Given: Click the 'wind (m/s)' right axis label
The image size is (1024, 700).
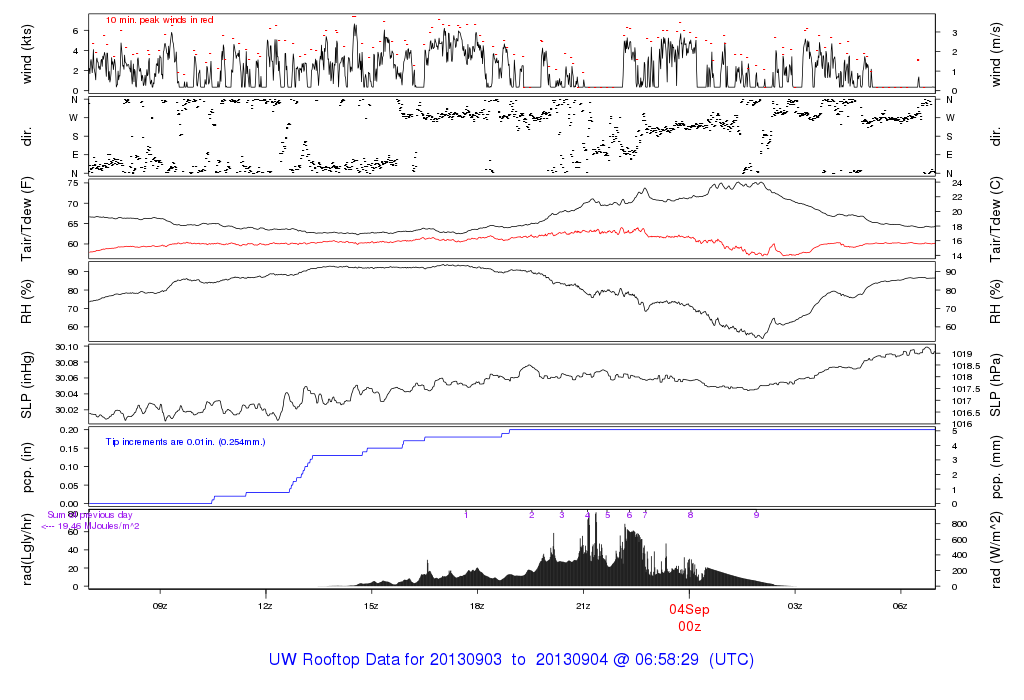Looking at the screenshot, I should coord(995,54).
